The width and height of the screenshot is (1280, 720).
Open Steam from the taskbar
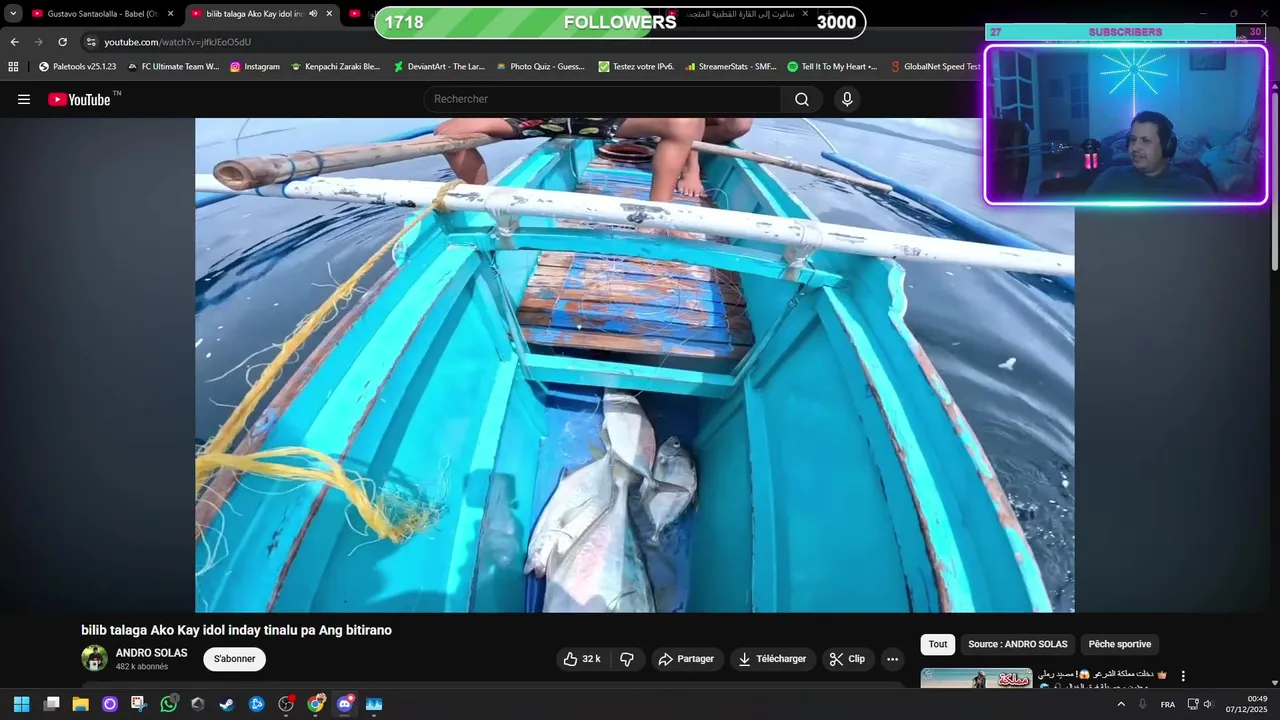227,704
